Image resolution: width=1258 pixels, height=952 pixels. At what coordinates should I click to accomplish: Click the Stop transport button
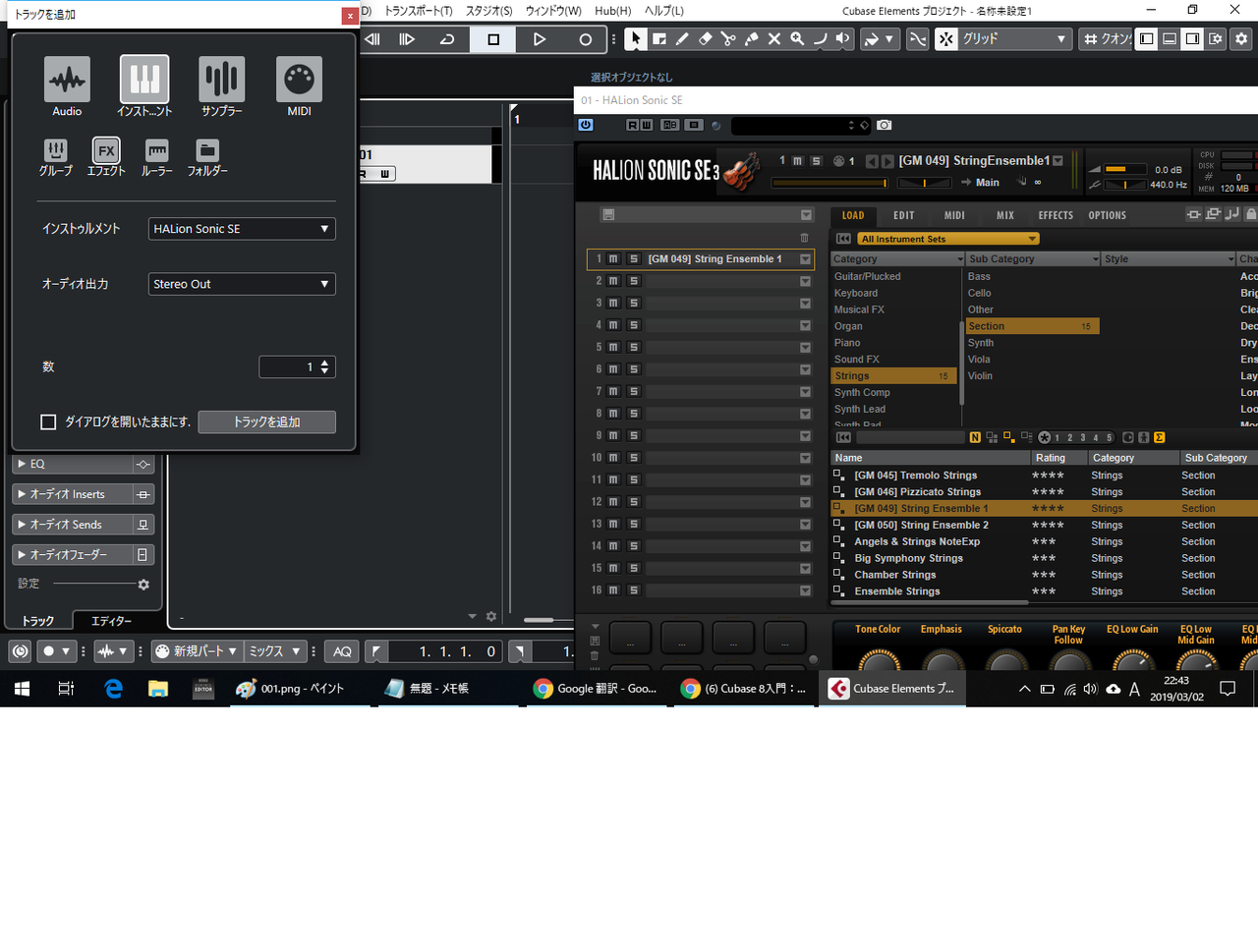pyautogui.click(x=493, y=39)
